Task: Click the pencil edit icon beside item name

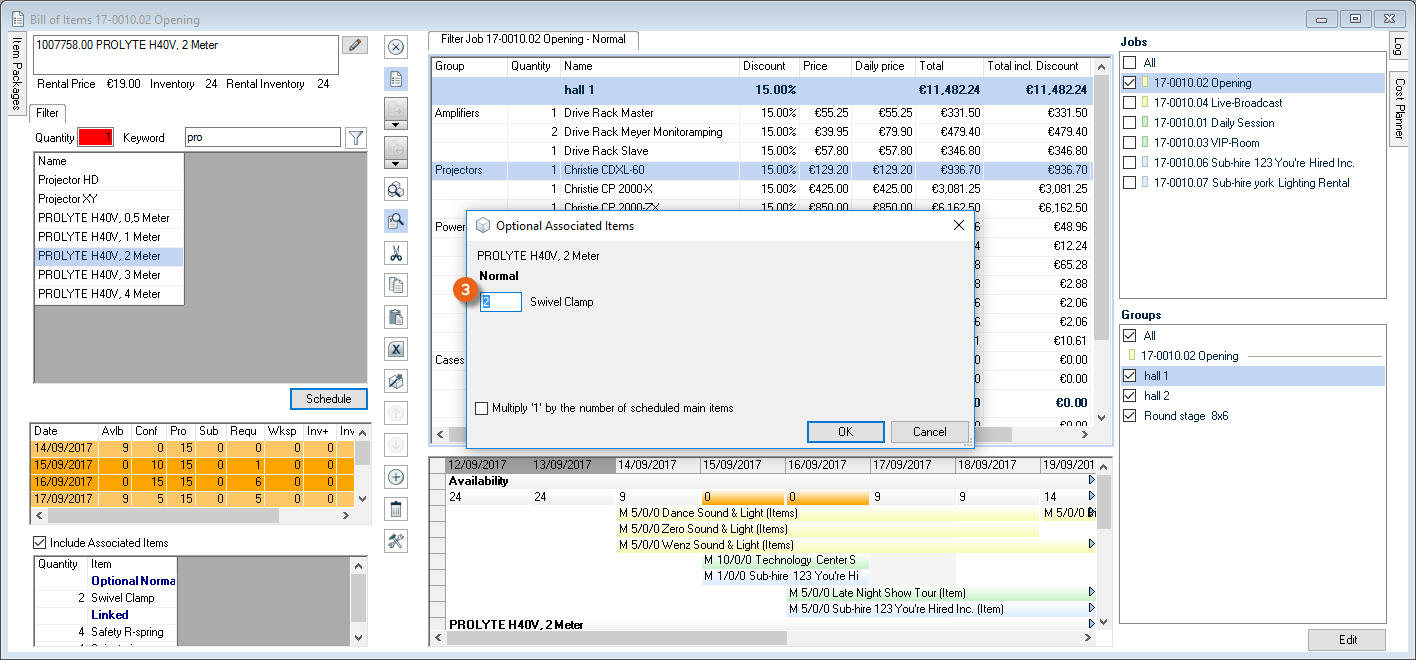Action: coord(354,45)
